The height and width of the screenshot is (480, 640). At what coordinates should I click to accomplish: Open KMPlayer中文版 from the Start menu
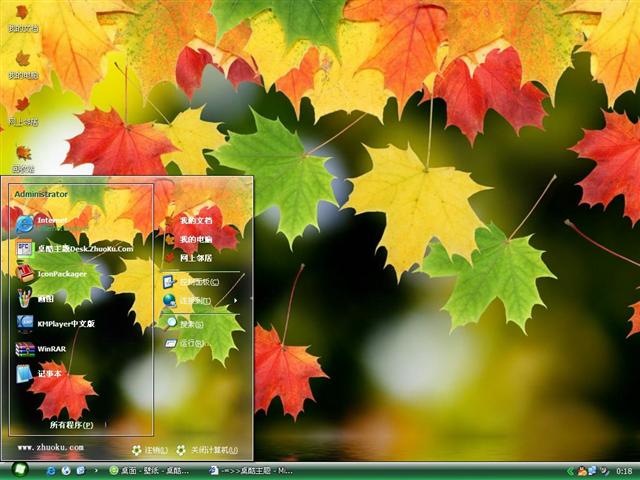56,323
